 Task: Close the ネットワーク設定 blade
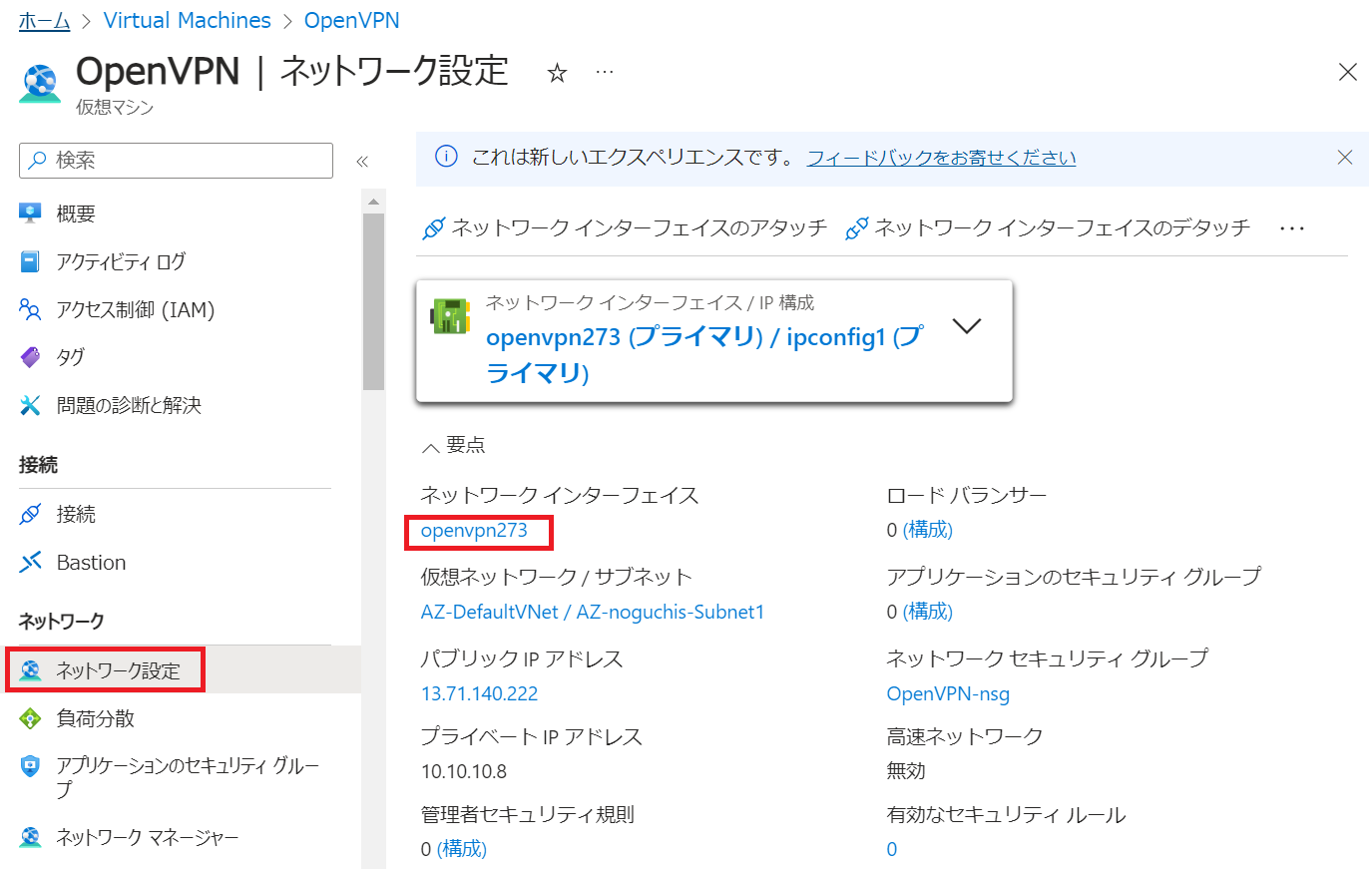pos(1347,72)
